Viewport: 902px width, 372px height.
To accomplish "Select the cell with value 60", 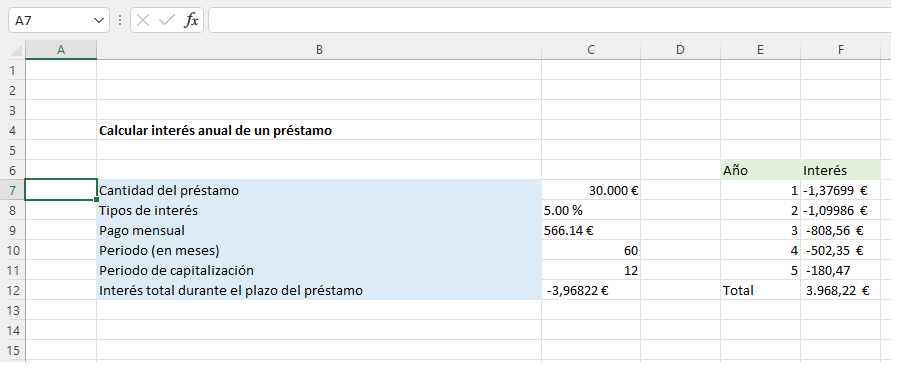I will (591, 250).
